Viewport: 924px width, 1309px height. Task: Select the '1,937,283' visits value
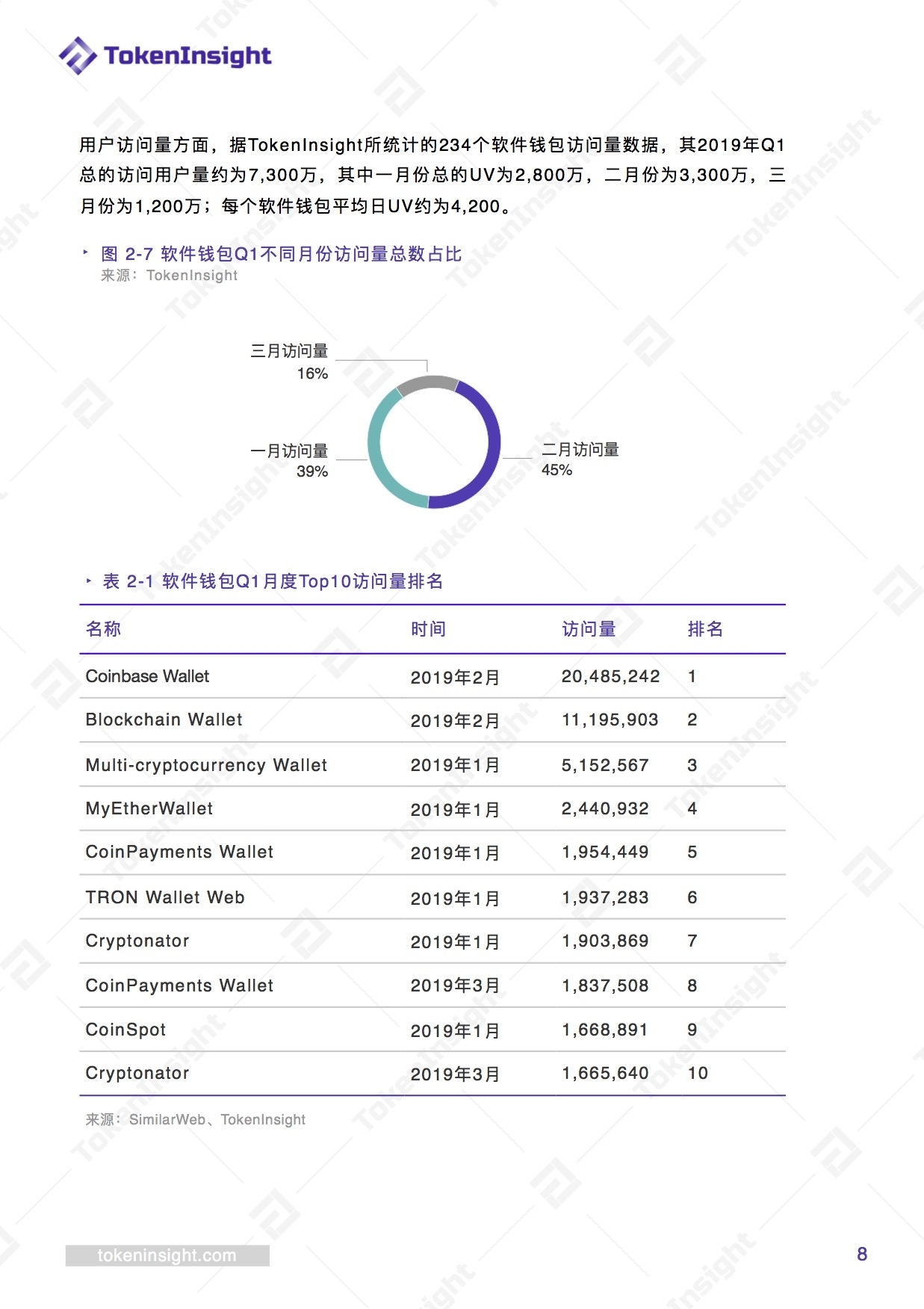pos(605,897)
